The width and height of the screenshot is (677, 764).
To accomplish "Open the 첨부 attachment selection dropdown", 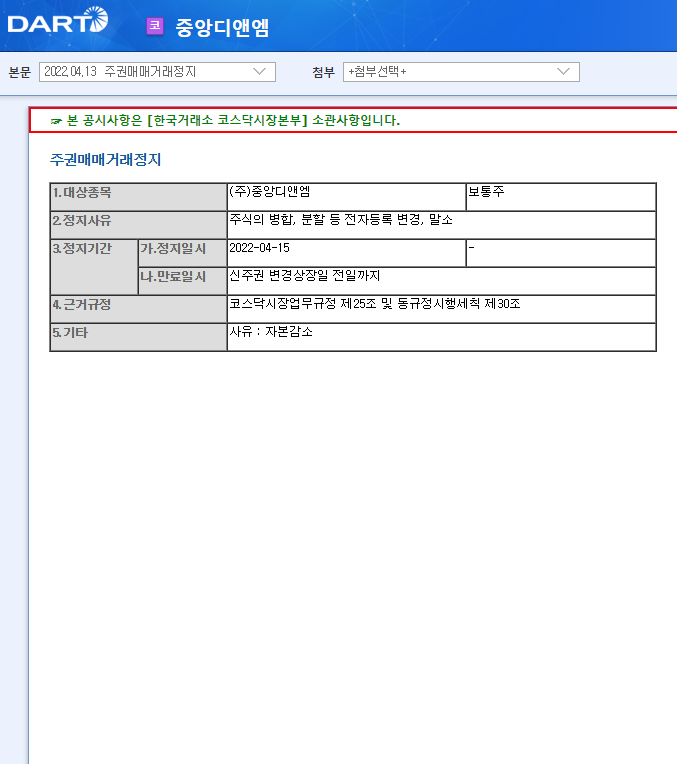I will [461, 72].
